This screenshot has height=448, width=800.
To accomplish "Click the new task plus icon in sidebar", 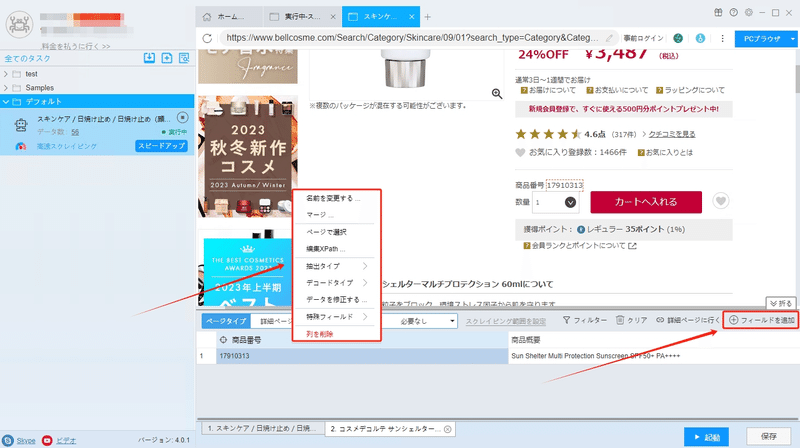I will 166,58.
